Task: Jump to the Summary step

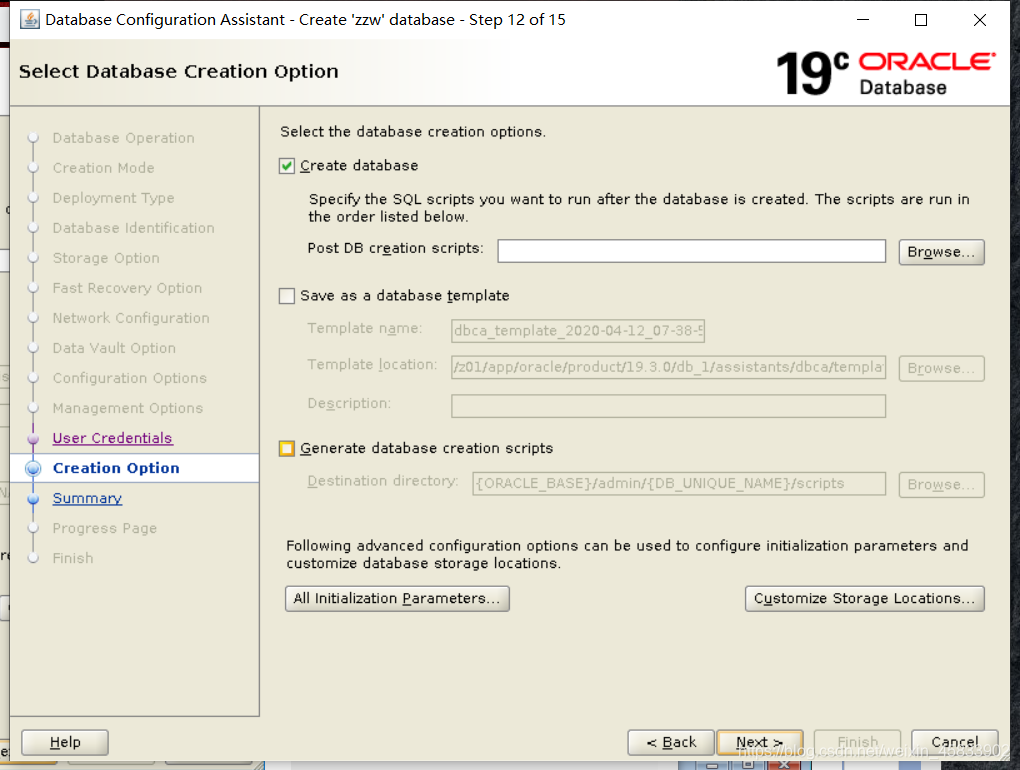Action: [x=87, y=498]
